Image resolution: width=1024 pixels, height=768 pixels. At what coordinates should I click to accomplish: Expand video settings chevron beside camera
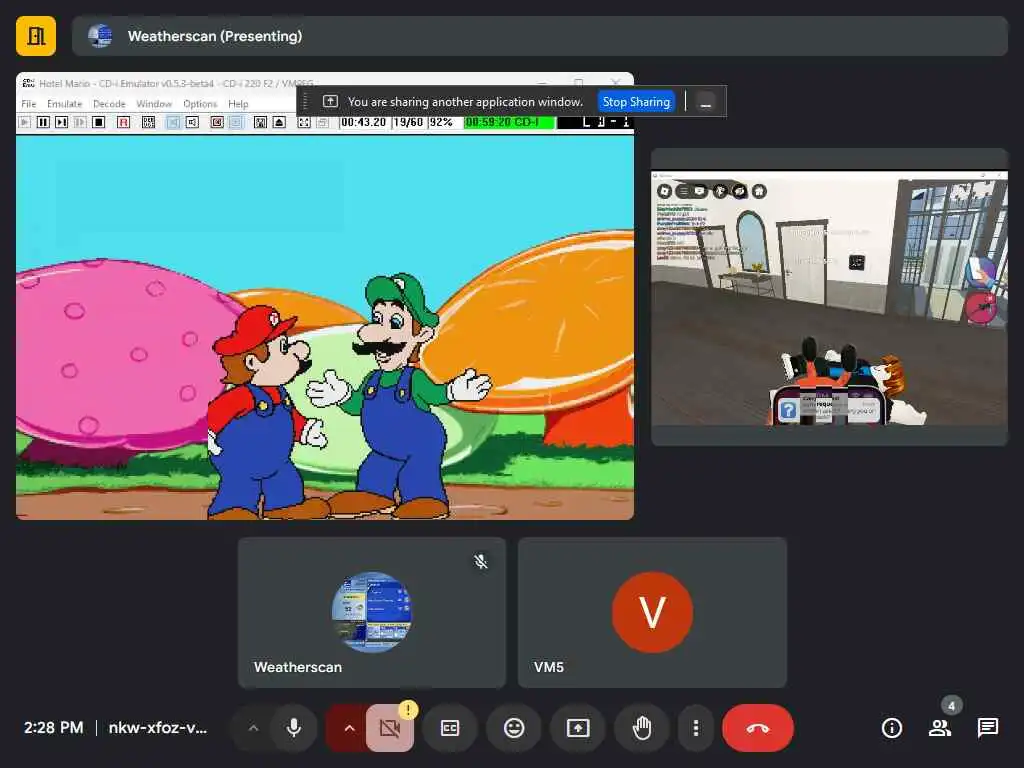tap(349, 728)
